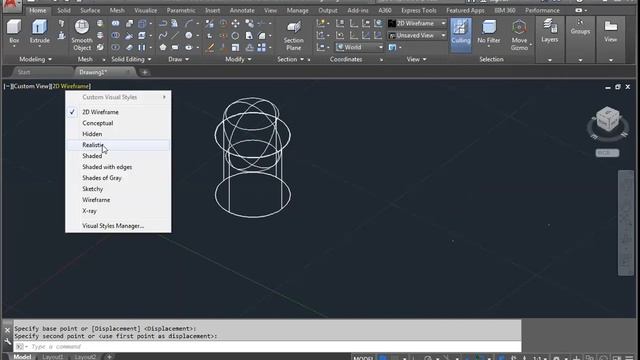This screenshot has width=640, height=360.
Task: Select Sketchy visual style
Action: 118,189
